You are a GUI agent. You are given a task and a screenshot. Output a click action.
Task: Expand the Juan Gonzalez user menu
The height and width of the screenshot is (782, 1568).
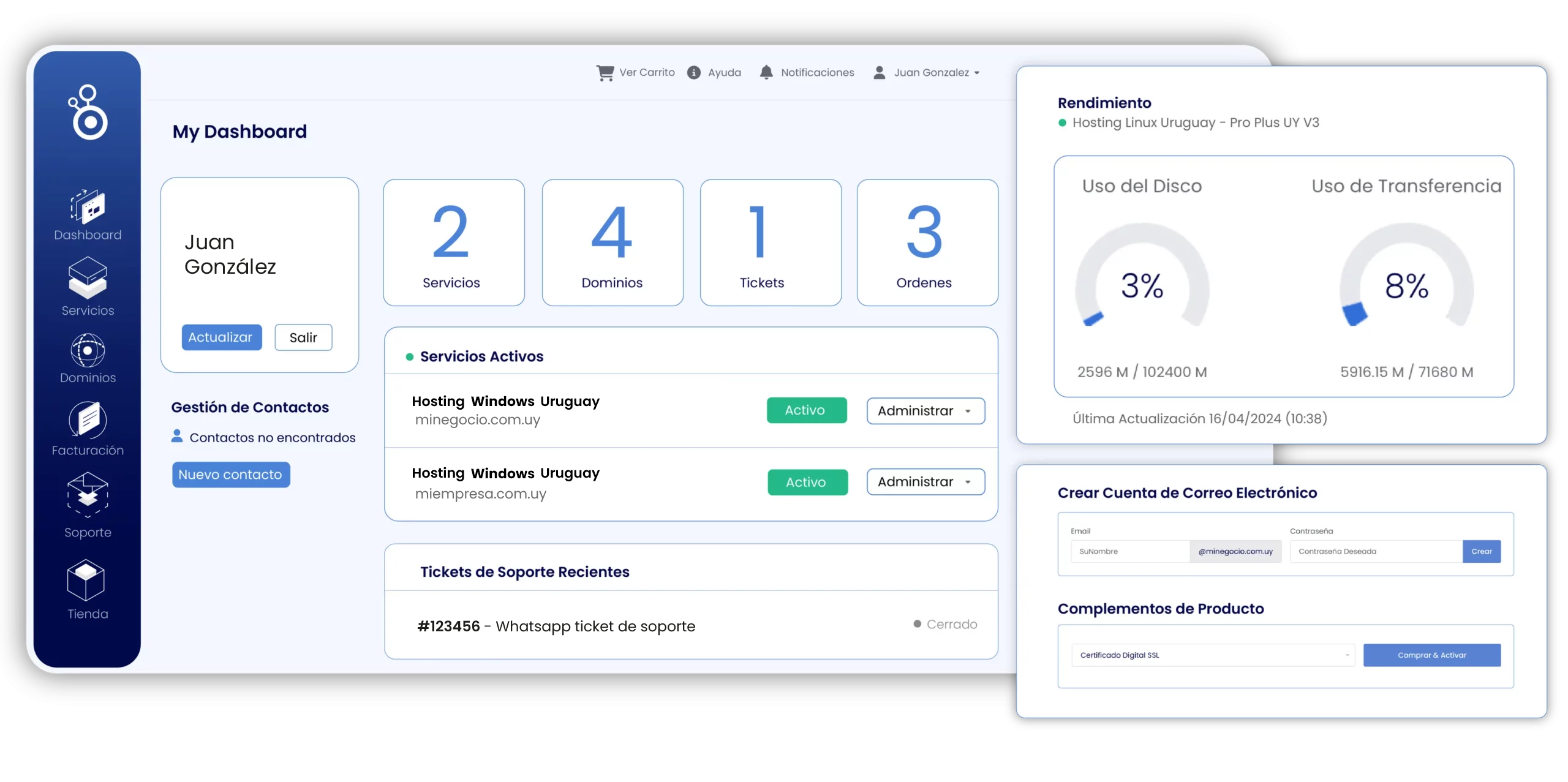coord(930,73)
